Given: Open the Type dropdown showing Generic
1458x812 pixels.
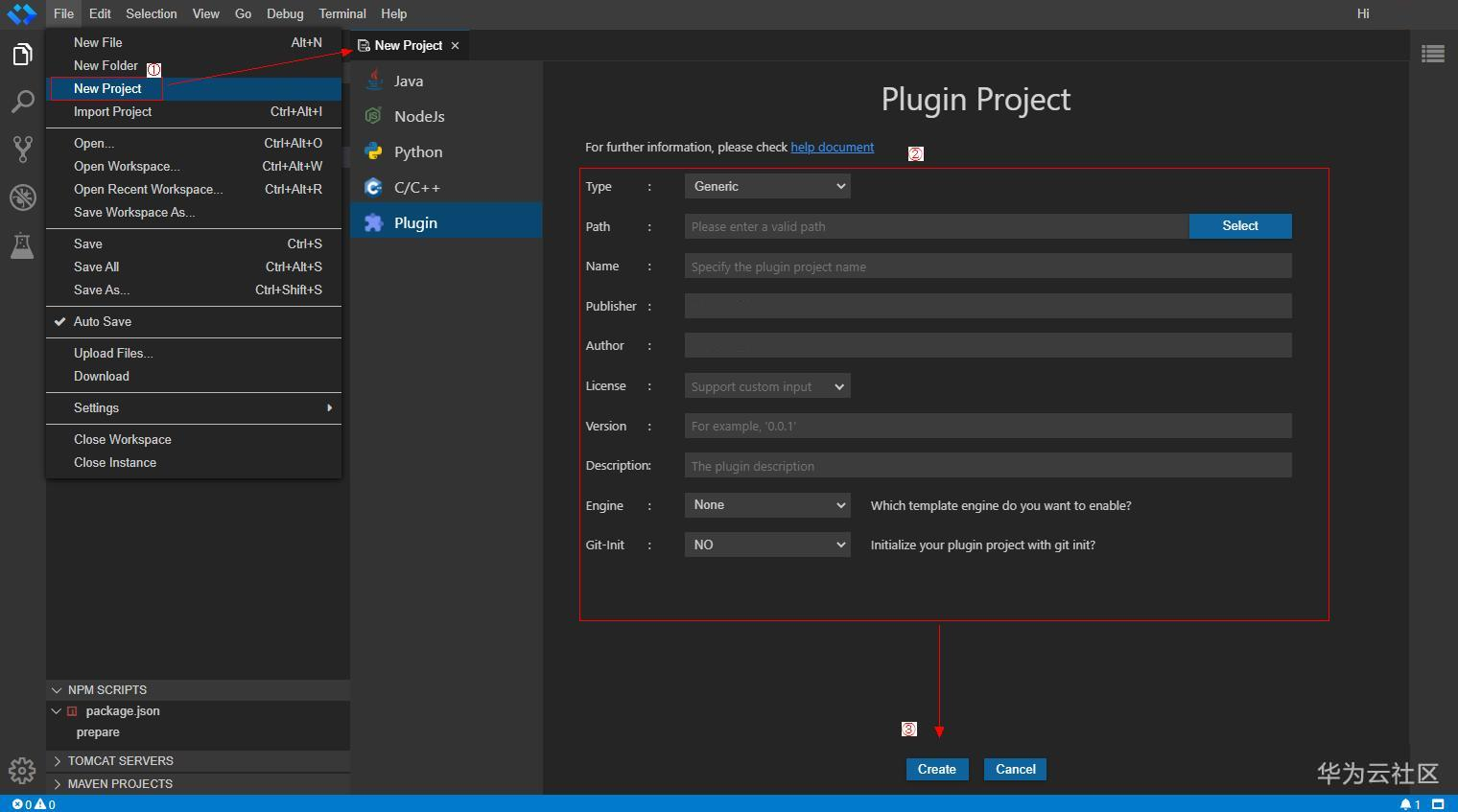Looking at the screenshot, I should tap(767, 186).
